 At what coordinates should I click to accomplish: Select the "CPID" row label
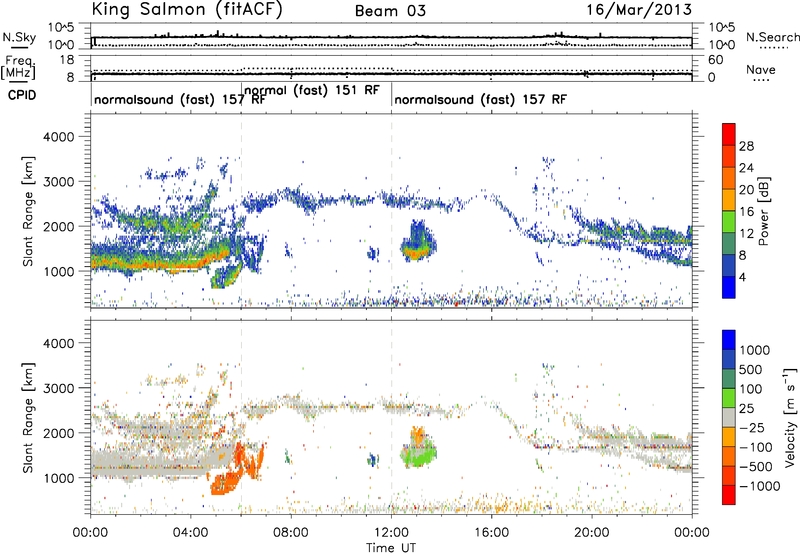pyautogui.click(x=22, y=95)
